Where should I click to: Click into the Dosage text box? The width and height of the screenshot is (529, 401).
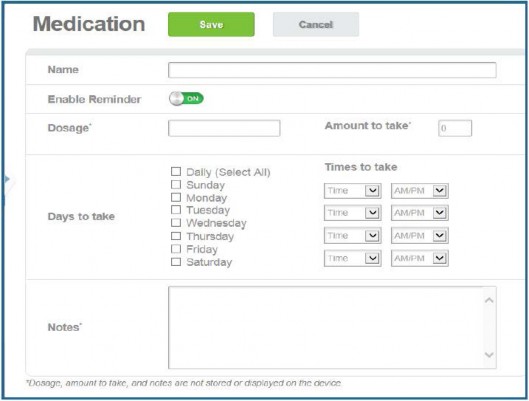tap(224, 128)
